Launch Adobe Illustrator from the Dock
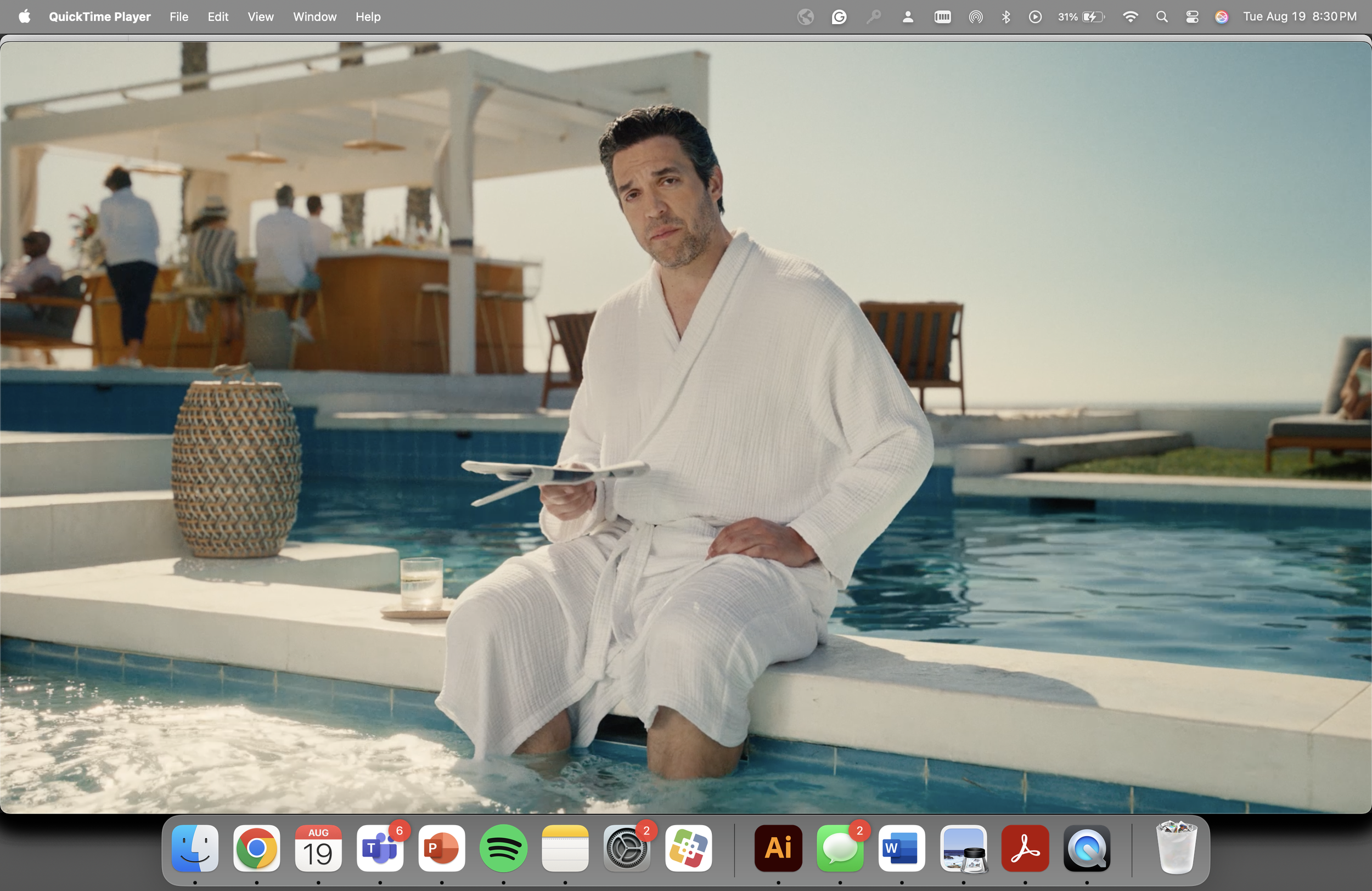 click(x=778, y=848)
